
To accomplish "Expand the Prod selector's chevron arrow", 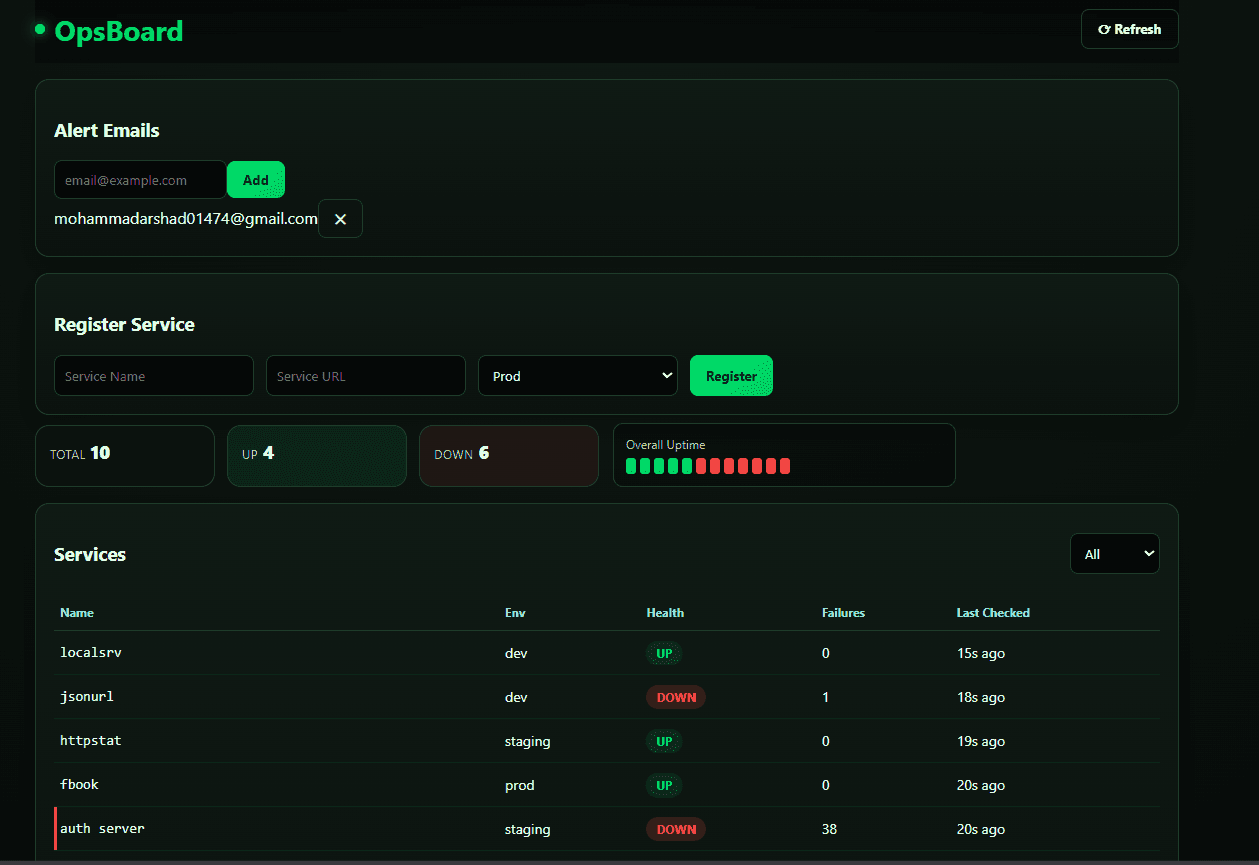I will click(x=666, y=375).
